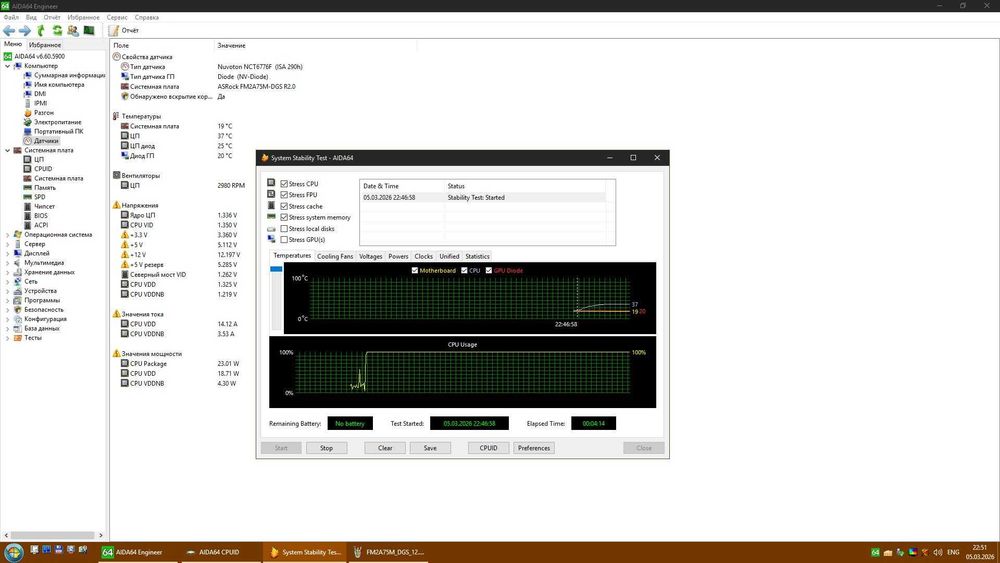This screenshot has width=1000, height=563.
Task: Click the blue temperature graph selector bar
Action: (x=276, y=269)
